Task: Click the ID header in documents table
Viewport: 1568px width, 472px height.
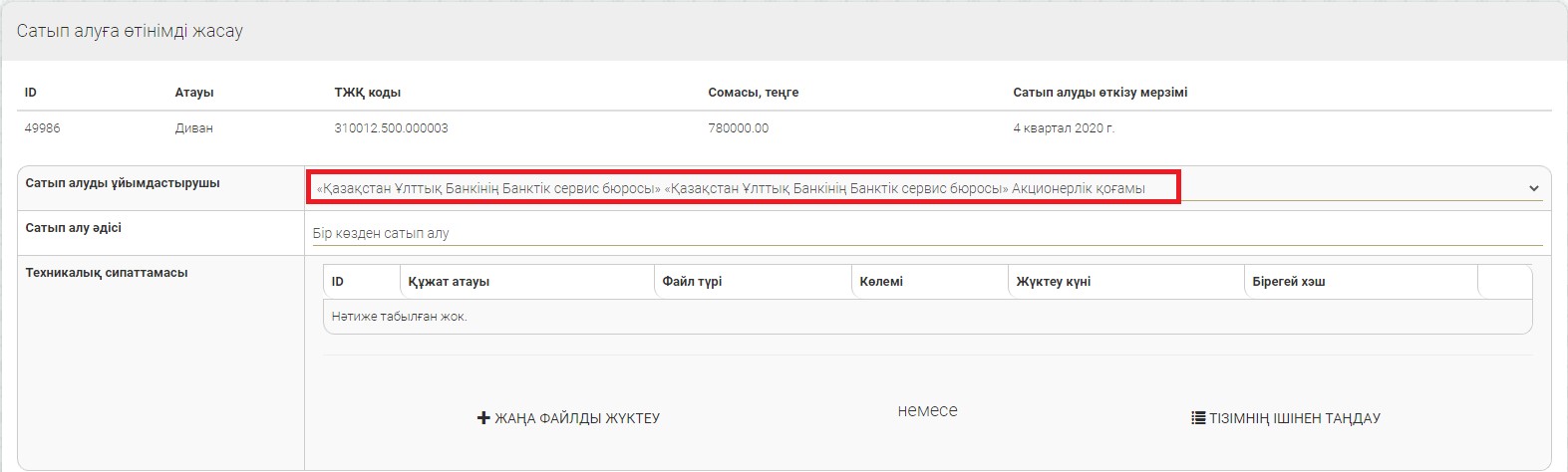Action: 338,282
